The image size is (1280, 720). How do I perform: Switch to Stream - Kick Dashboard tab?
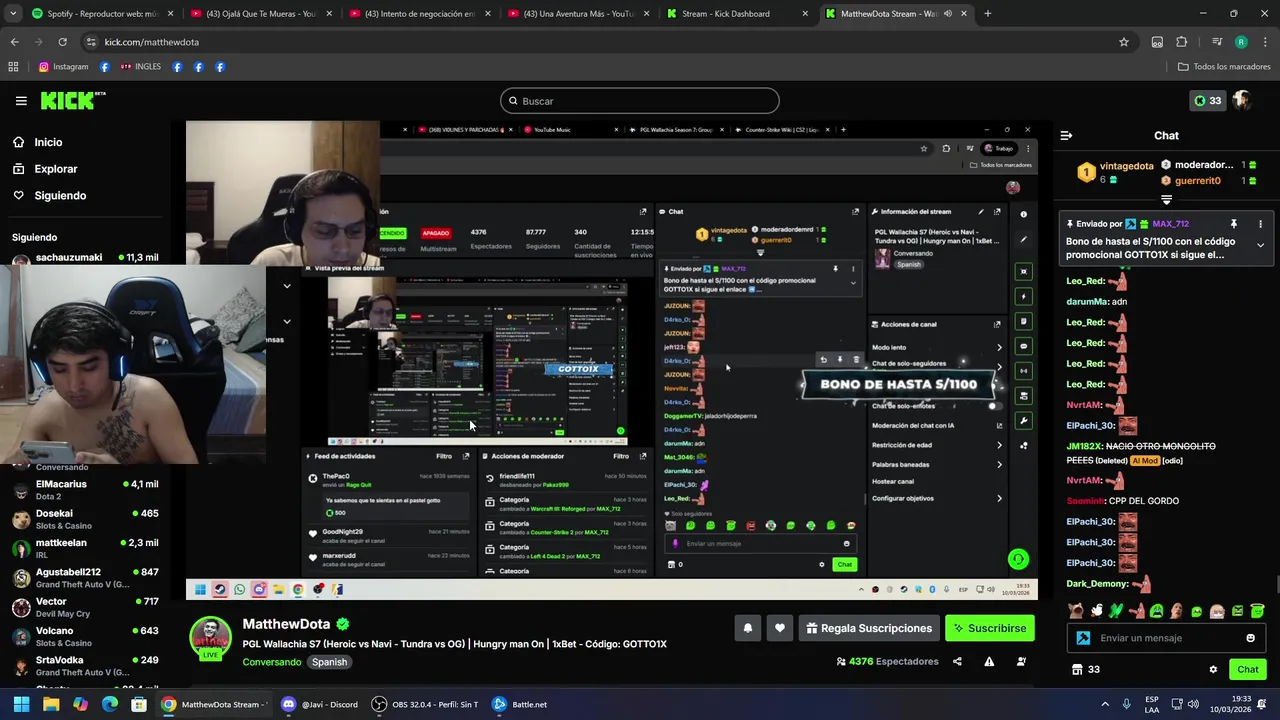pyautogui.click(x=738, y=14)
